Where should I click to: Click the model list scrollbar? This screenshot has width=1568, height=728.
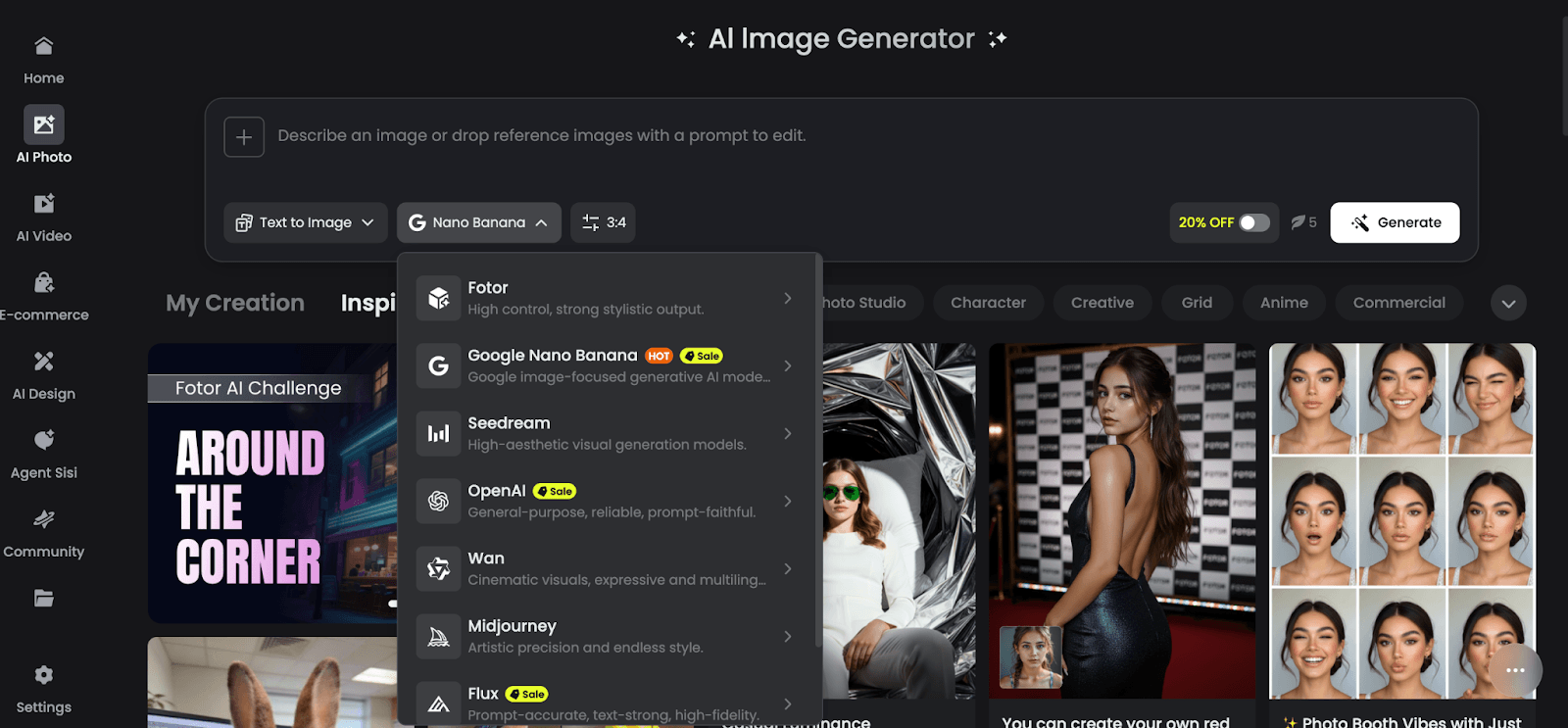[818, 451]
